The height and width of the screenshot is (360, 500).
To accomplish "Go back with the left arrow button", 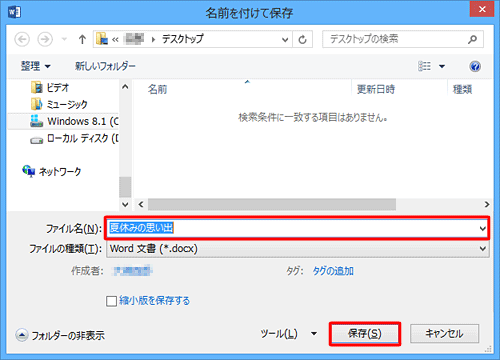I will point(22,39).
